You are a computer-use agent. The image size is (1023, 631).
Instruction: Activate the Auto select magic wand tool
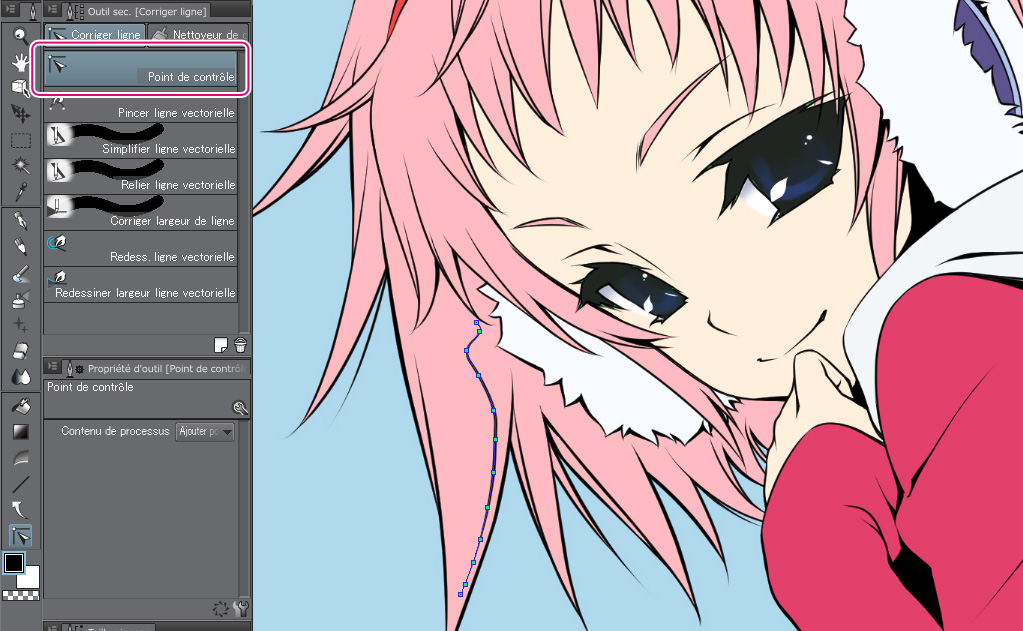21,164
